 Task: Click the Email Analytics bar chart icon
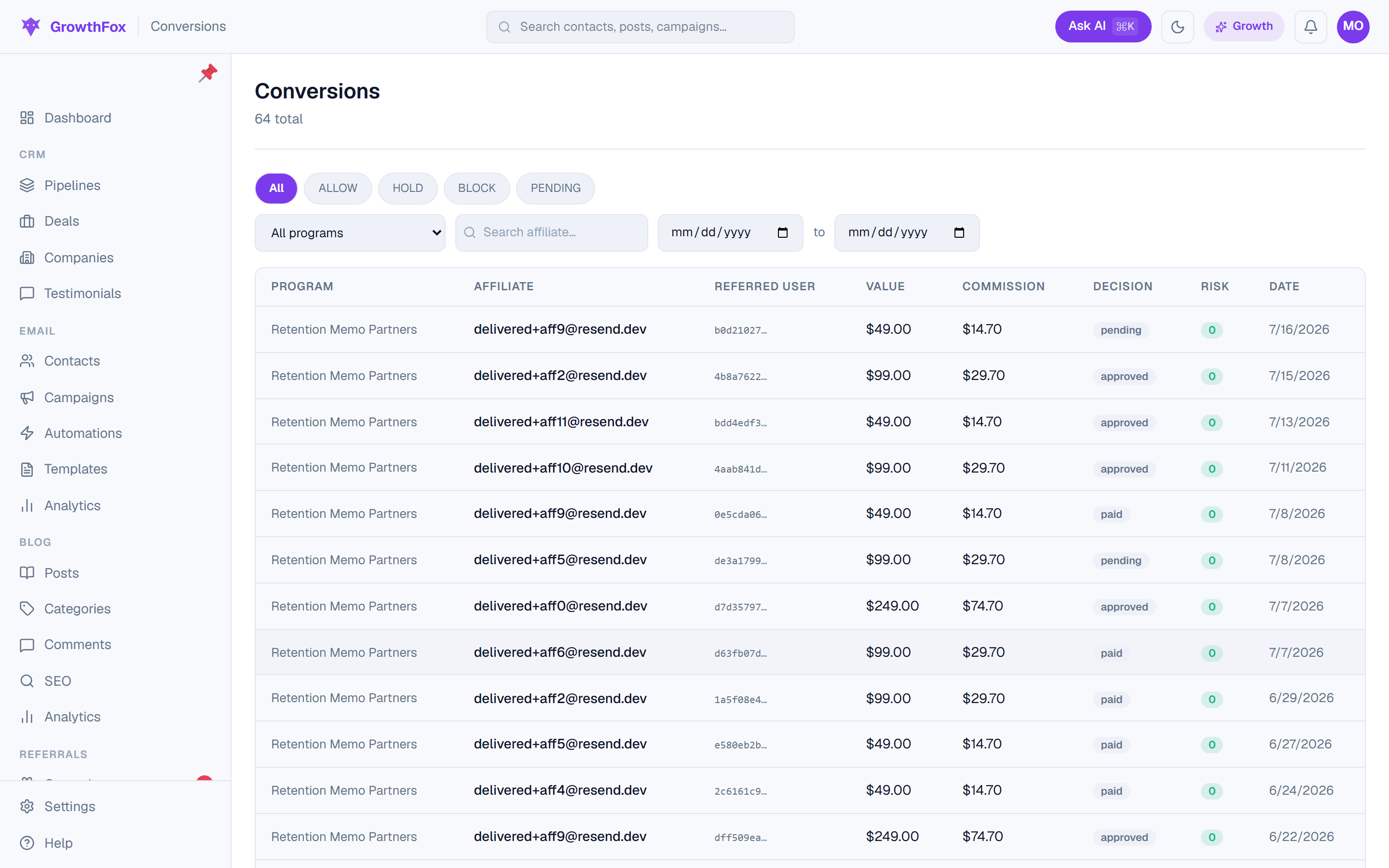pyautogui.click(x=27, y=506)
